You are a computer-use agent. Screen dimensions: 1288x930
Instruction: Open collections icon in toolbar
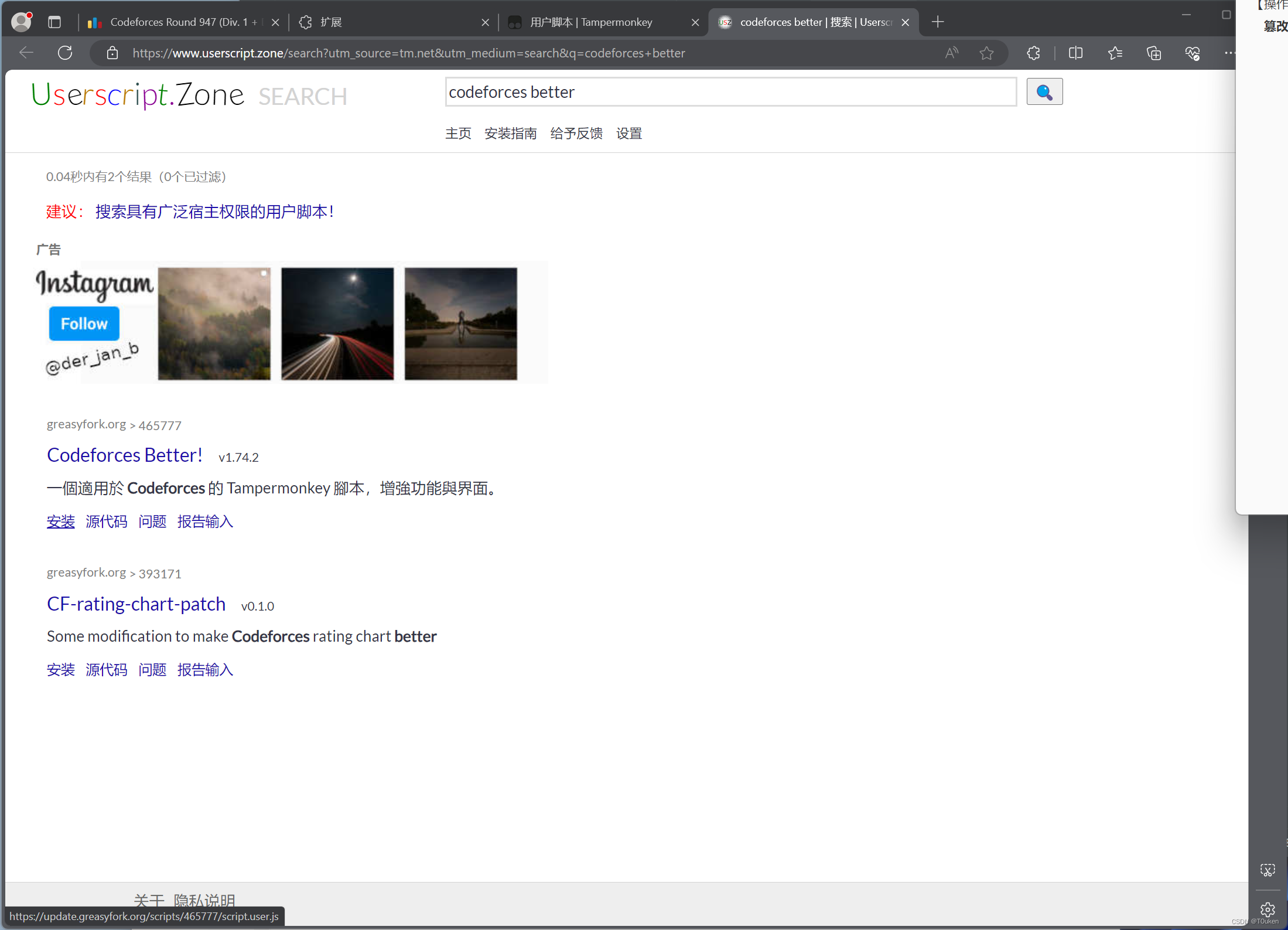(1153, 53)
